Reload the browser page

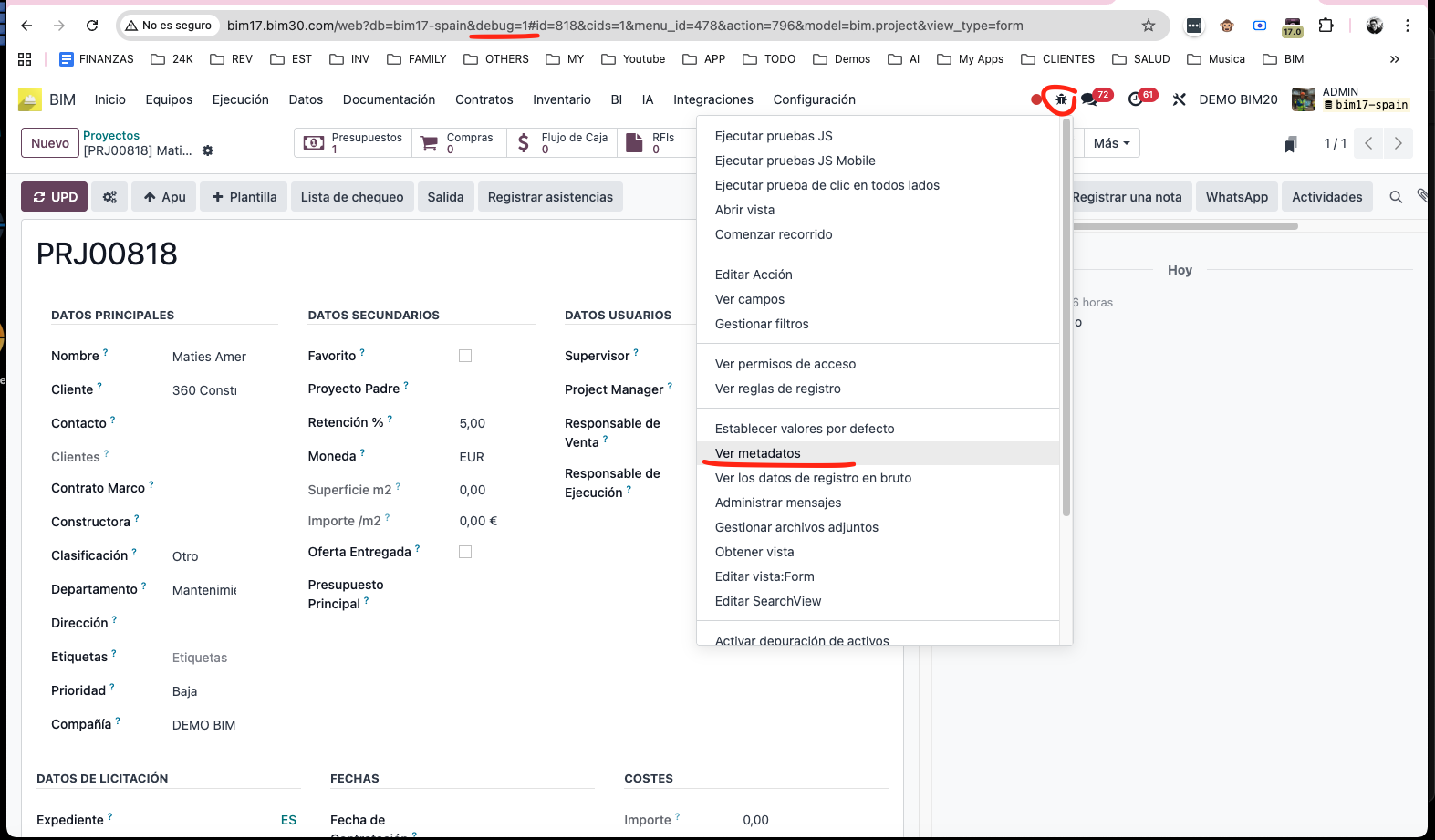click(x=92, y=26)
